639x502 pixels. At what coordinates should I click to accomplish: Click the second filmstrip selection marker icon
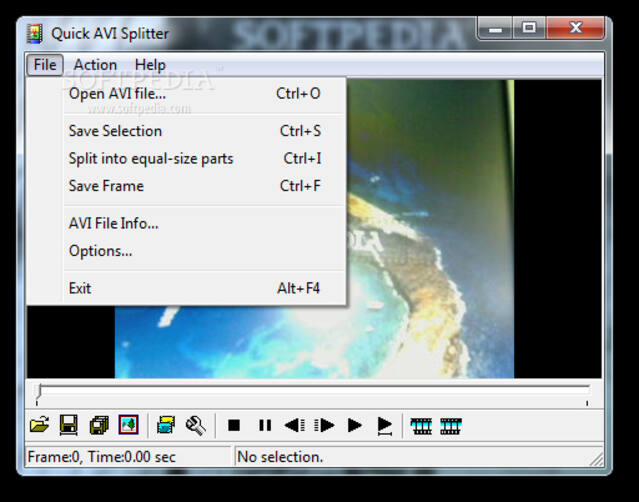[451, 426]
